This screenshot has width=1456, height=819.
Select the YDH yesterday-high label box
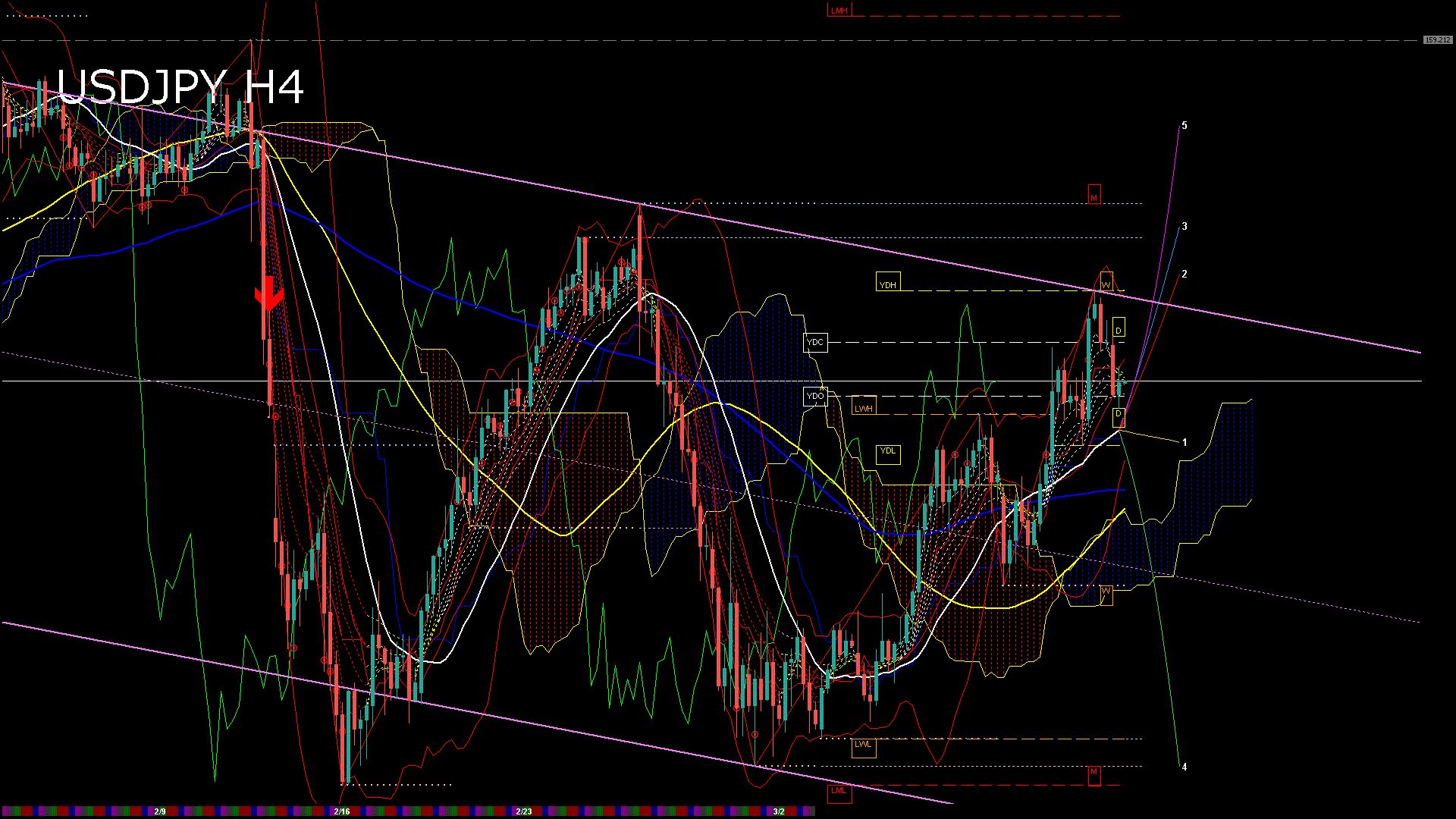[889, 283]
